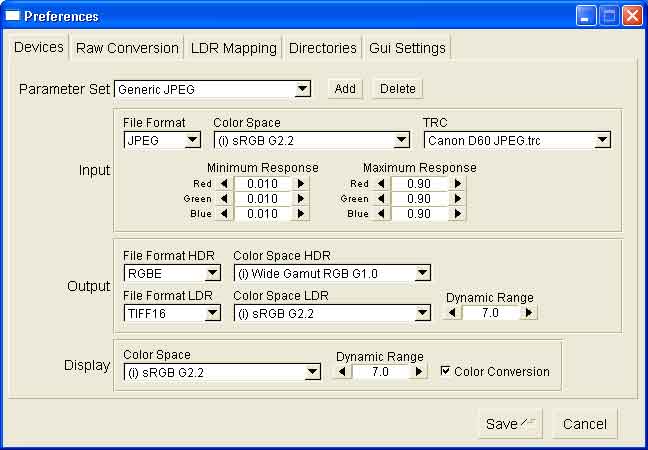Screen dimensions: 648x450
Task: Increase Output Dynamic Range value
Action: (x=529, y=313)
